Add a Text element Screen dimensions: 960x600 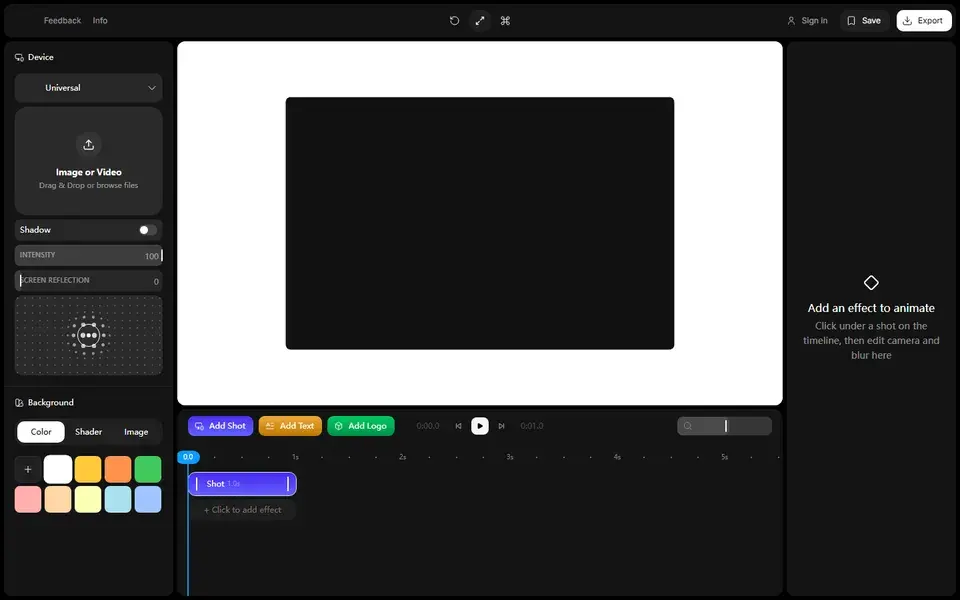point(290,426)
